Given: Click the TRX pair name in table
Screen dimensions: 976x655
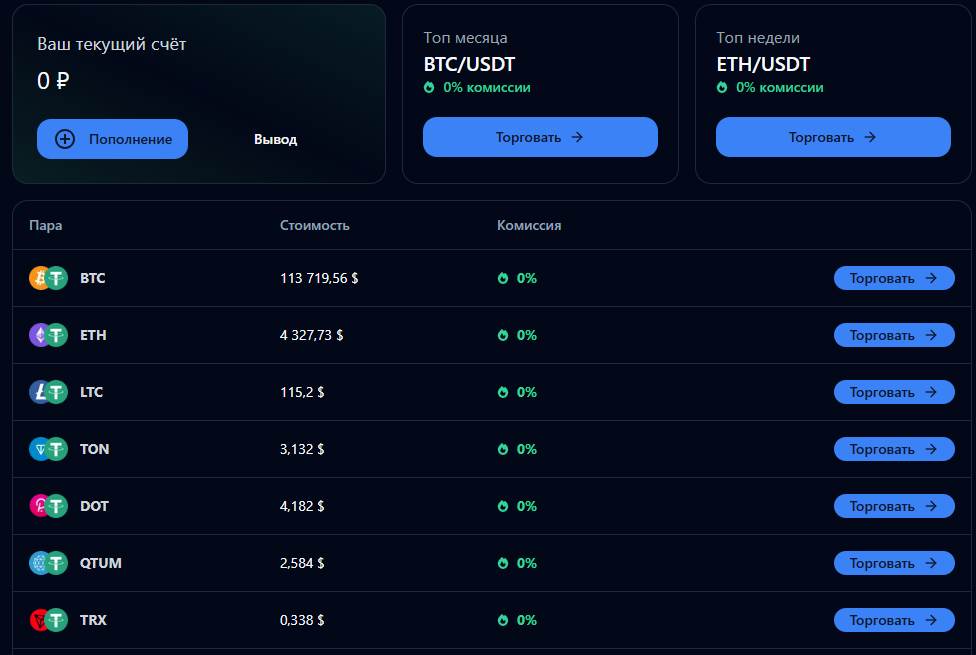Looking at the screenshot, I should pyautogui.click(x=93, y=620).
